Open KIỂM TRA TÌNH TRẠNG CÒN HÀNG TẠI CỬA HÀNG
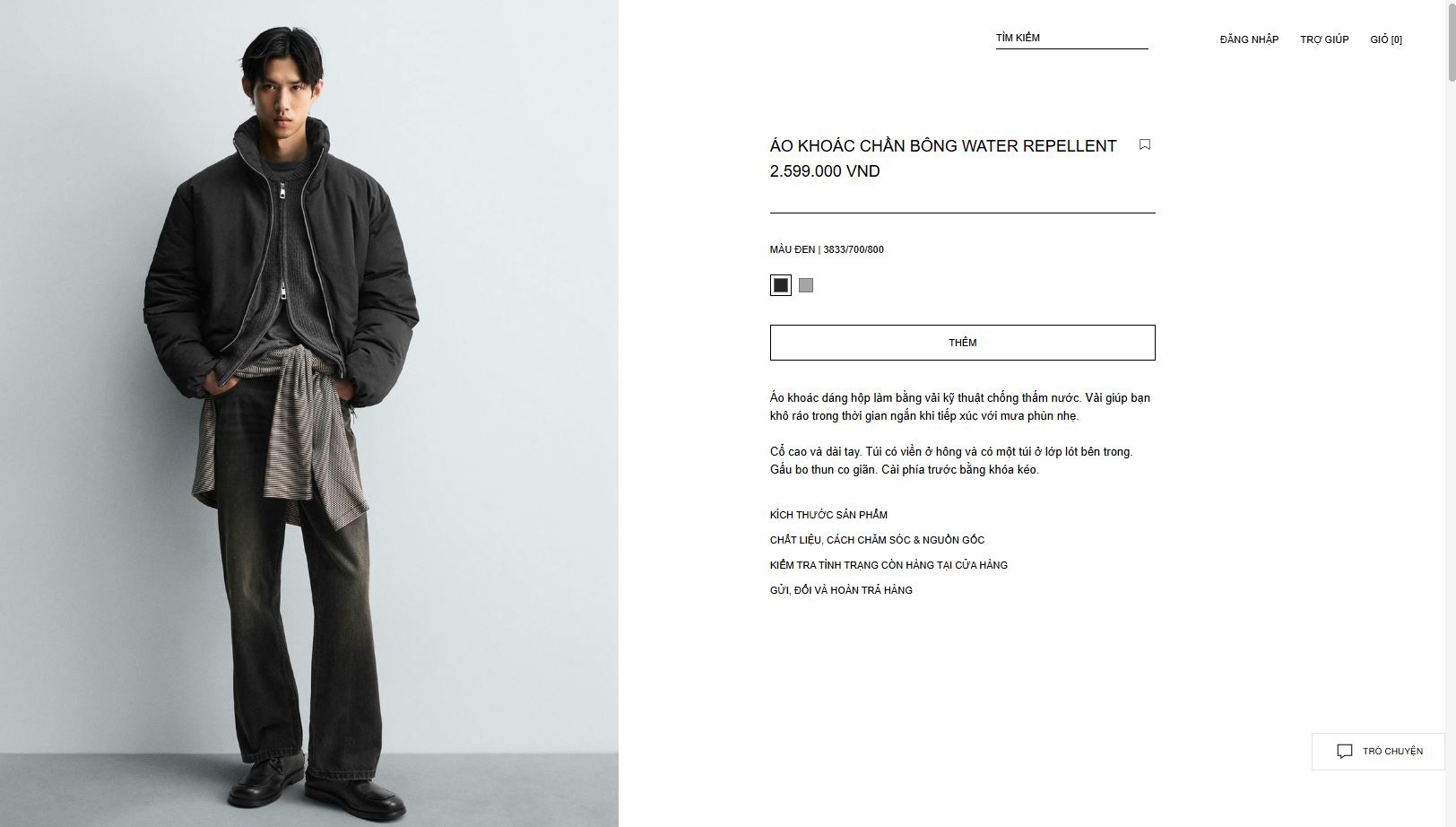 tap(888, 565)
